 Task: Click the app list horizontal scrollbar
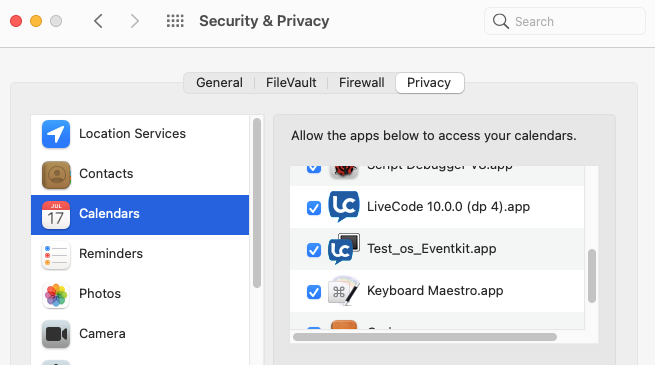[x=425, y=337]
